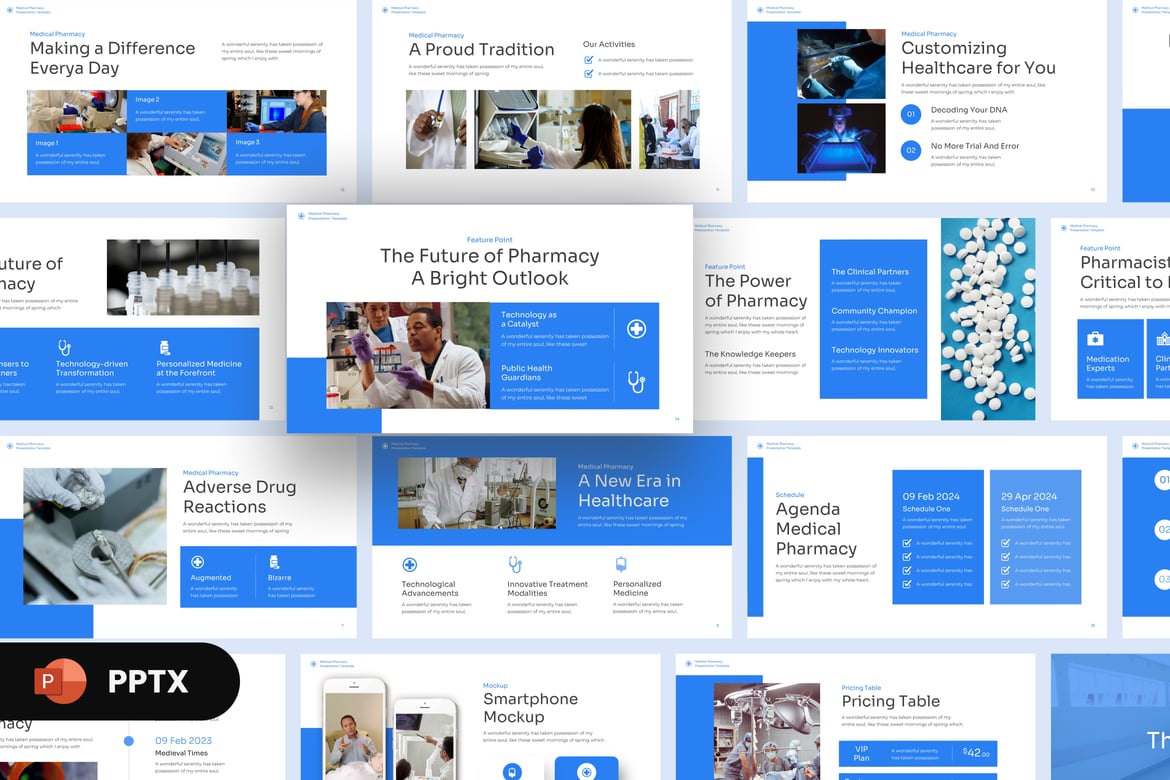Select the larger phone mockup image
The image size is (1170, 780).
354,729
